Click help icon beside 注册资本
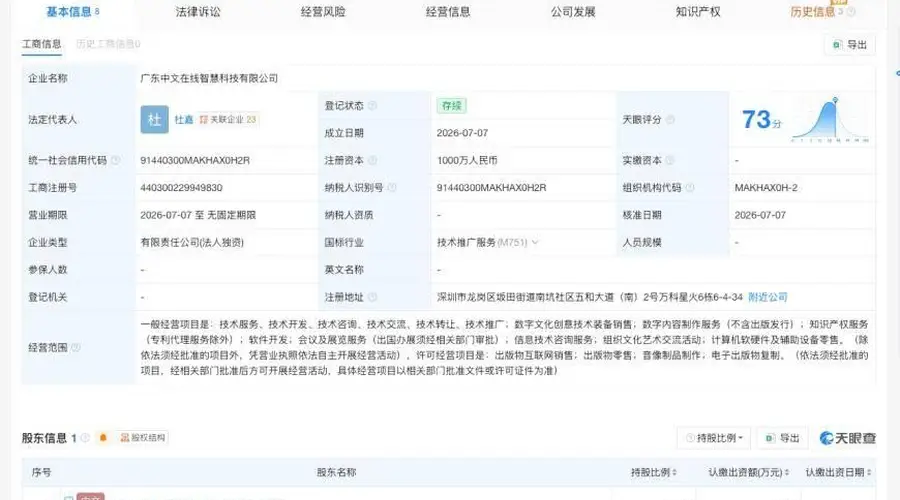Image resolution: width=900 pixels, height=500 pixels. tap(373, 160)
